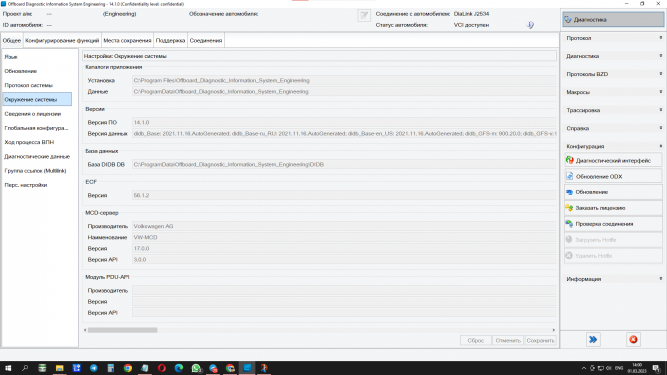Open WhatsApp from the taskbar
Screen dimensions: 667x375
(x=196, y=368)
